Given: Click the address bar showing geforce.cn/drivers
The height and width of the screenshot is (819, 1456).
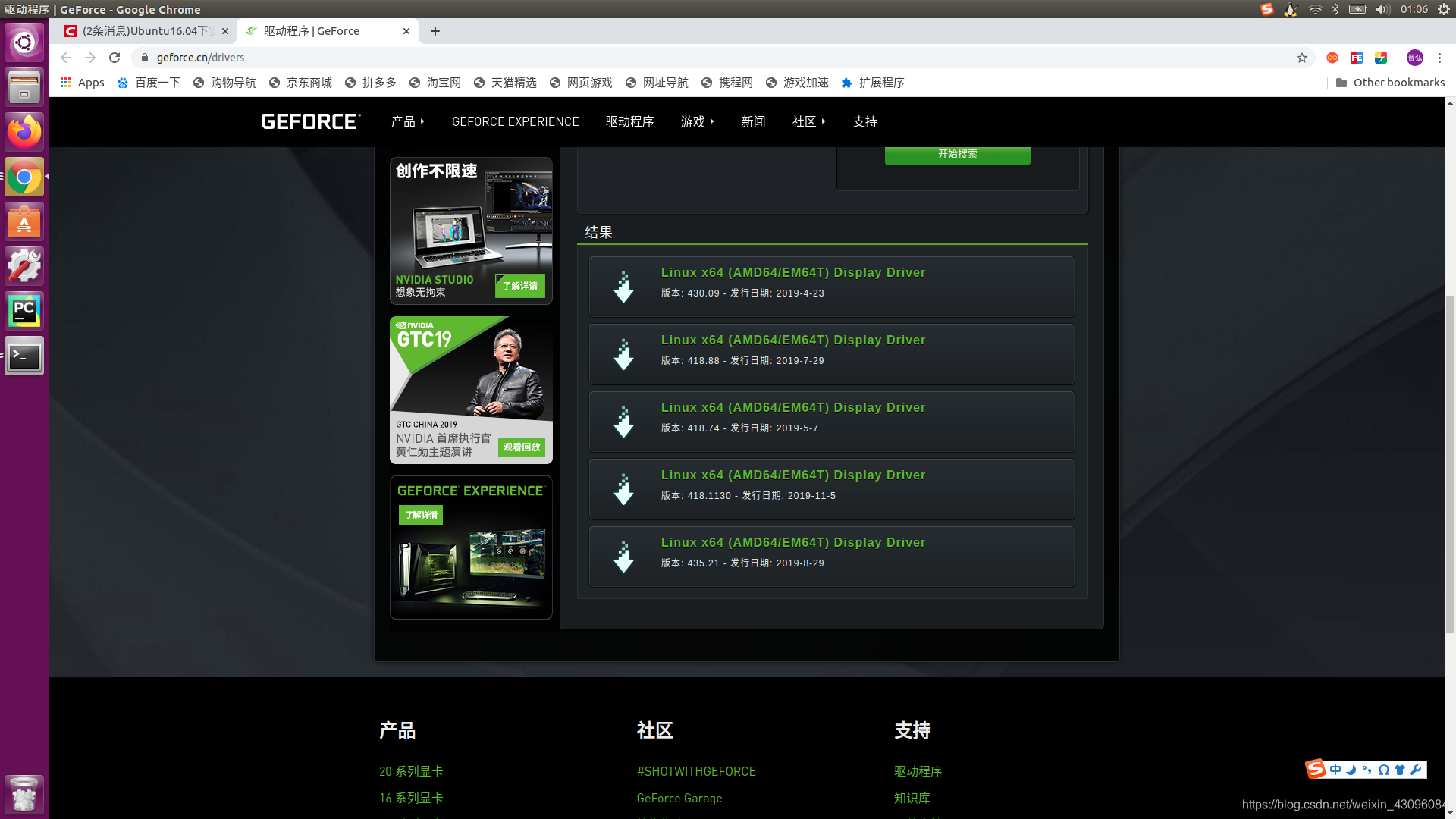Looking at the screenshot, I should [200, 58].
